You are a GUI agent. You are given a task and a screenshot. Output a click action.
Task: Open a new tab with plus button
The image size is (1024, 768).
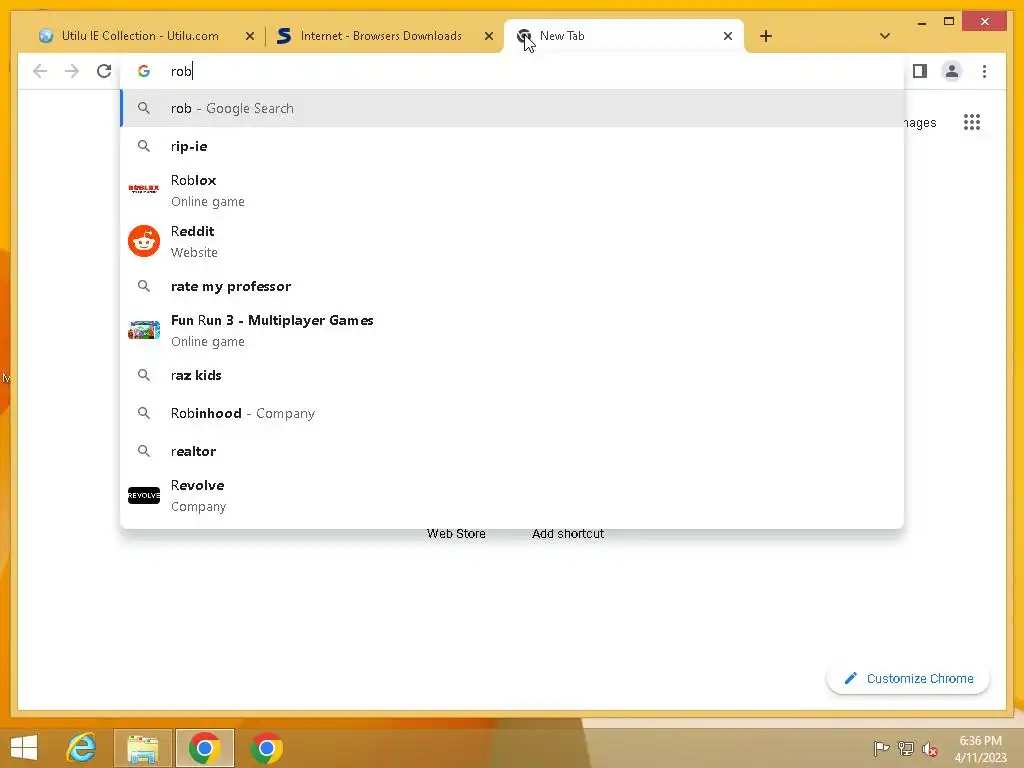[x=766, y=36]
